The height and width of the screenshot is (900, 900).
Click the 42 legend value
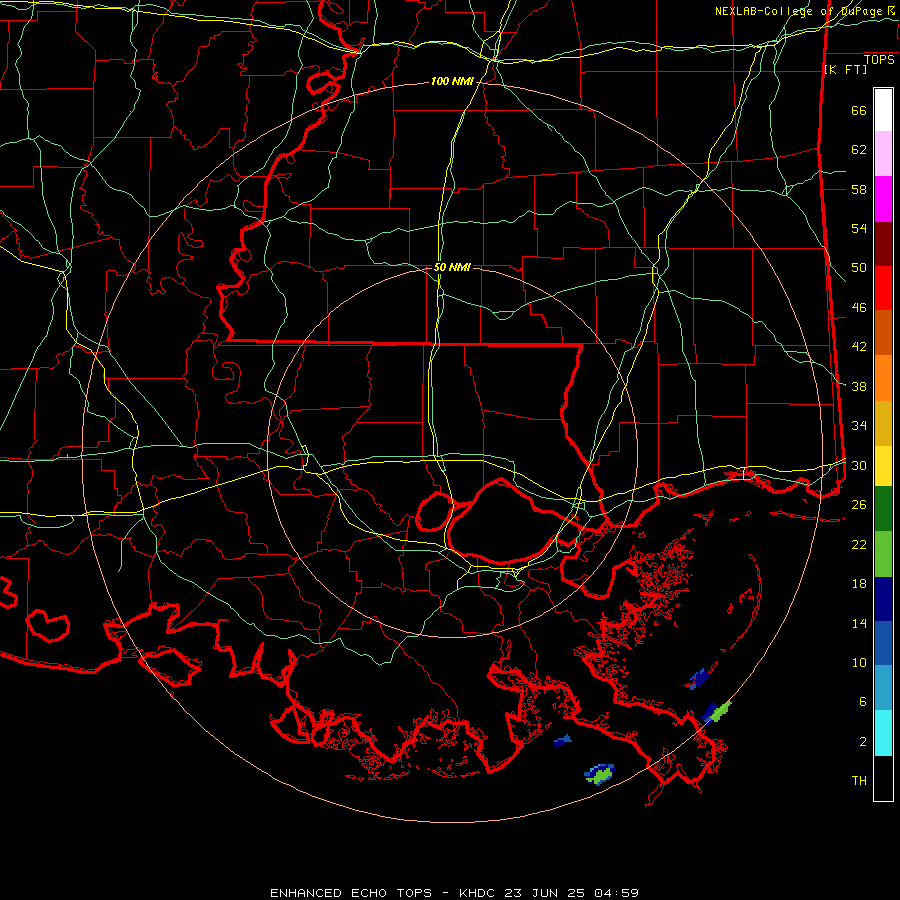[859, 347]
